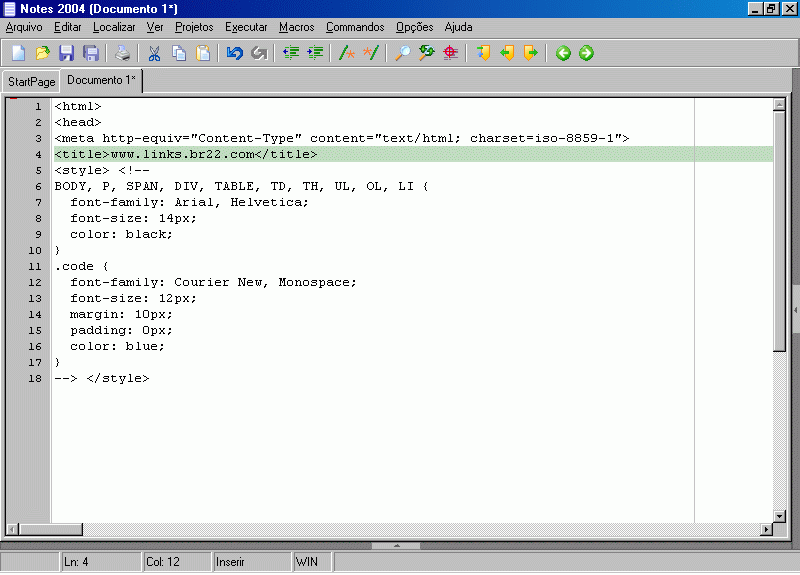Image resolution: width=800 pixels, height=575 pixels.
Task: Open the Commandos menu
Action: pos(355,27)
